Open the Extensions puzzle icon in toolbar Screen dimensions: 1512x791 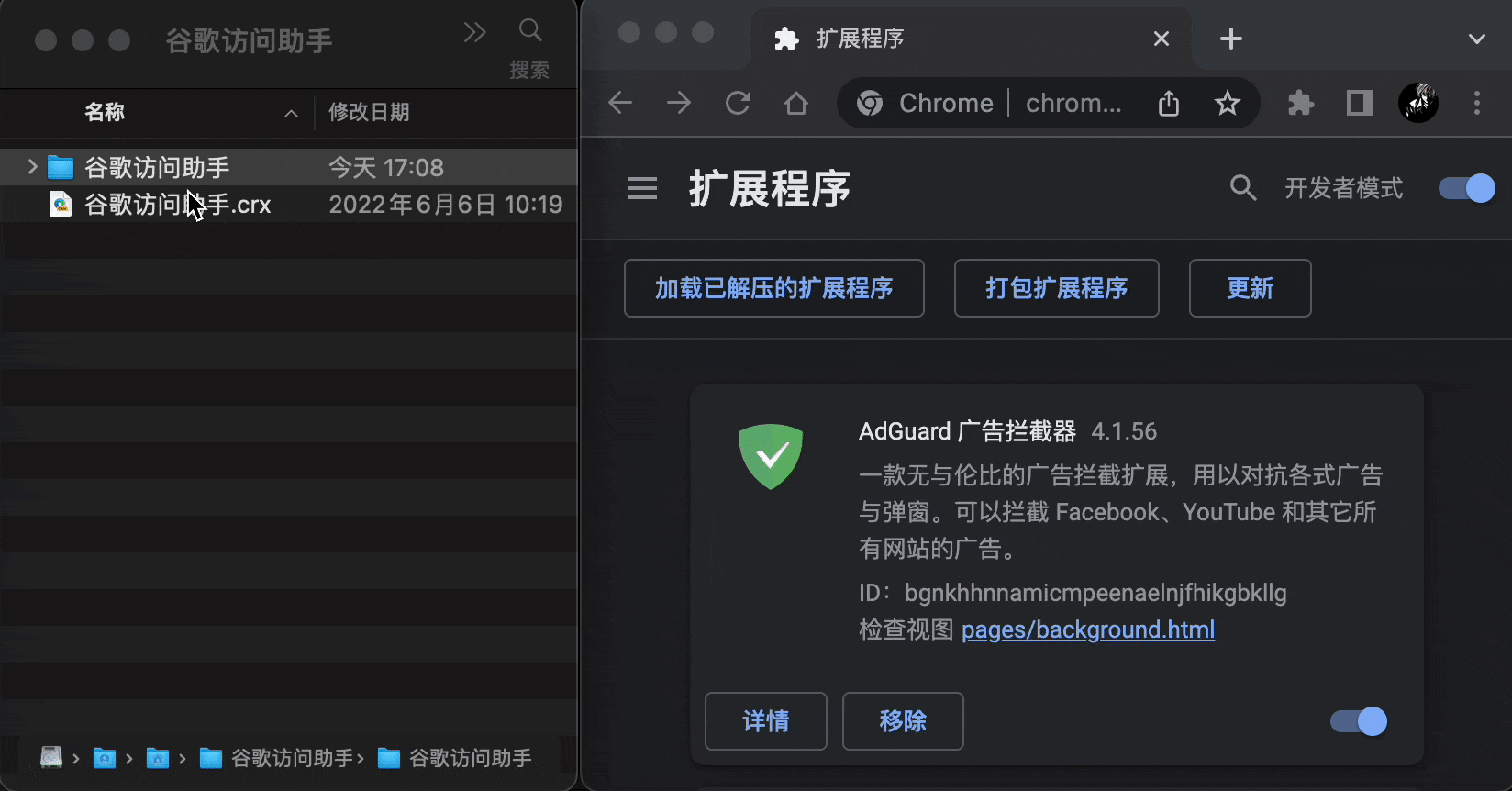point(1301,103)
